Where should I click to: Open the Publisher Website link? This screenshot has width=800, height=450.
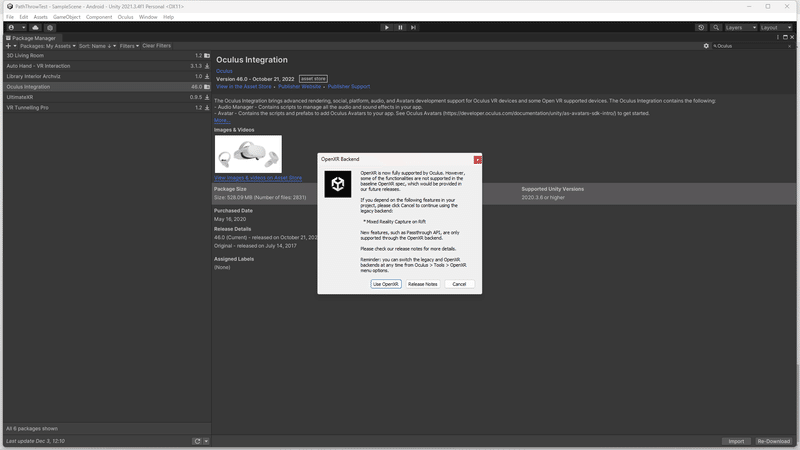tap(299, 87)
